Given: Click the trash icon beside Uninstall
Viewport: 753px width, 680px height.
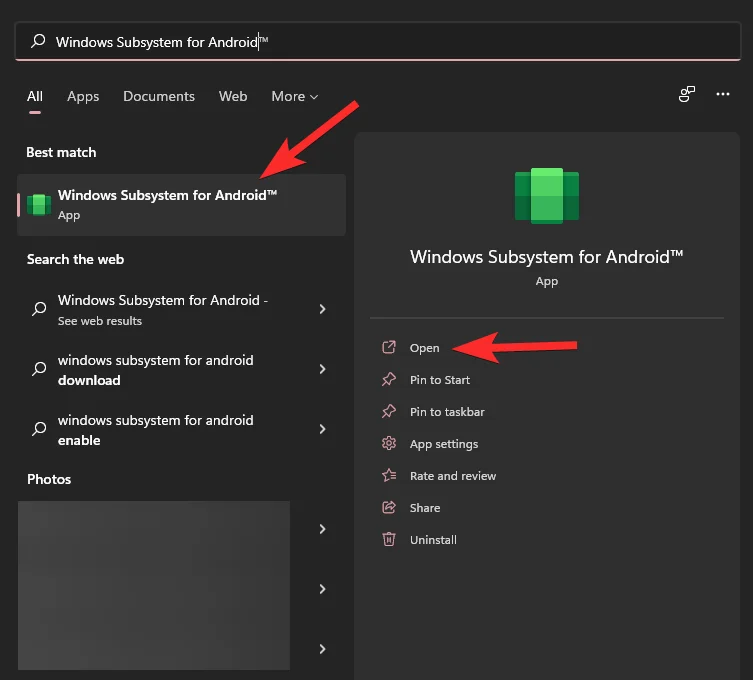Looking at the screenshot, I should (389, 539).
